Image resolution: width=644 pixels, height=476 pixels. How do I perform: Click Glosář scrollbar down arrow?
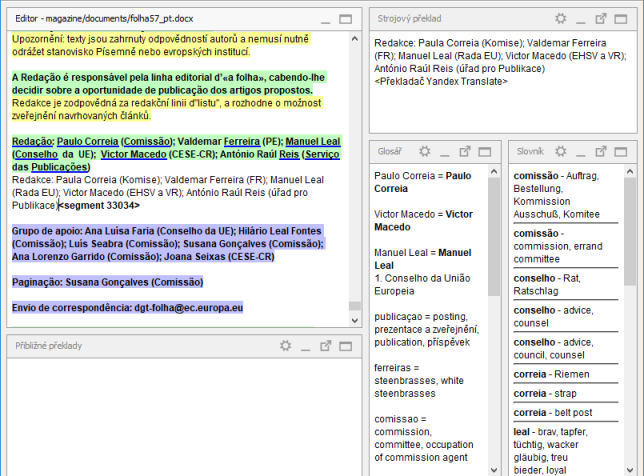pyautogui.click(x=494, y=470)
